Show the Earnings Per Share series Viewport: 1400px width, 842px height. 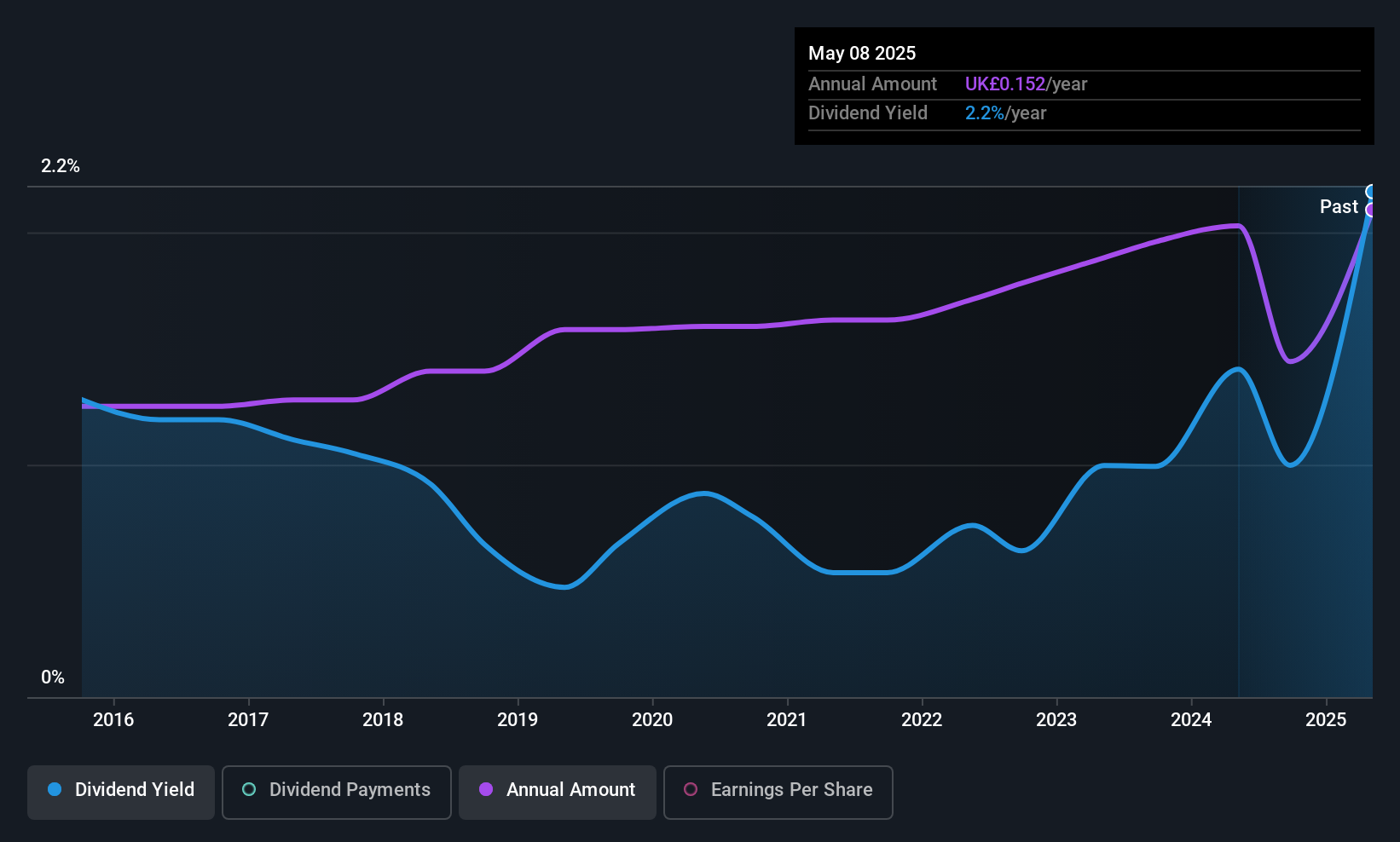point(778,790)
